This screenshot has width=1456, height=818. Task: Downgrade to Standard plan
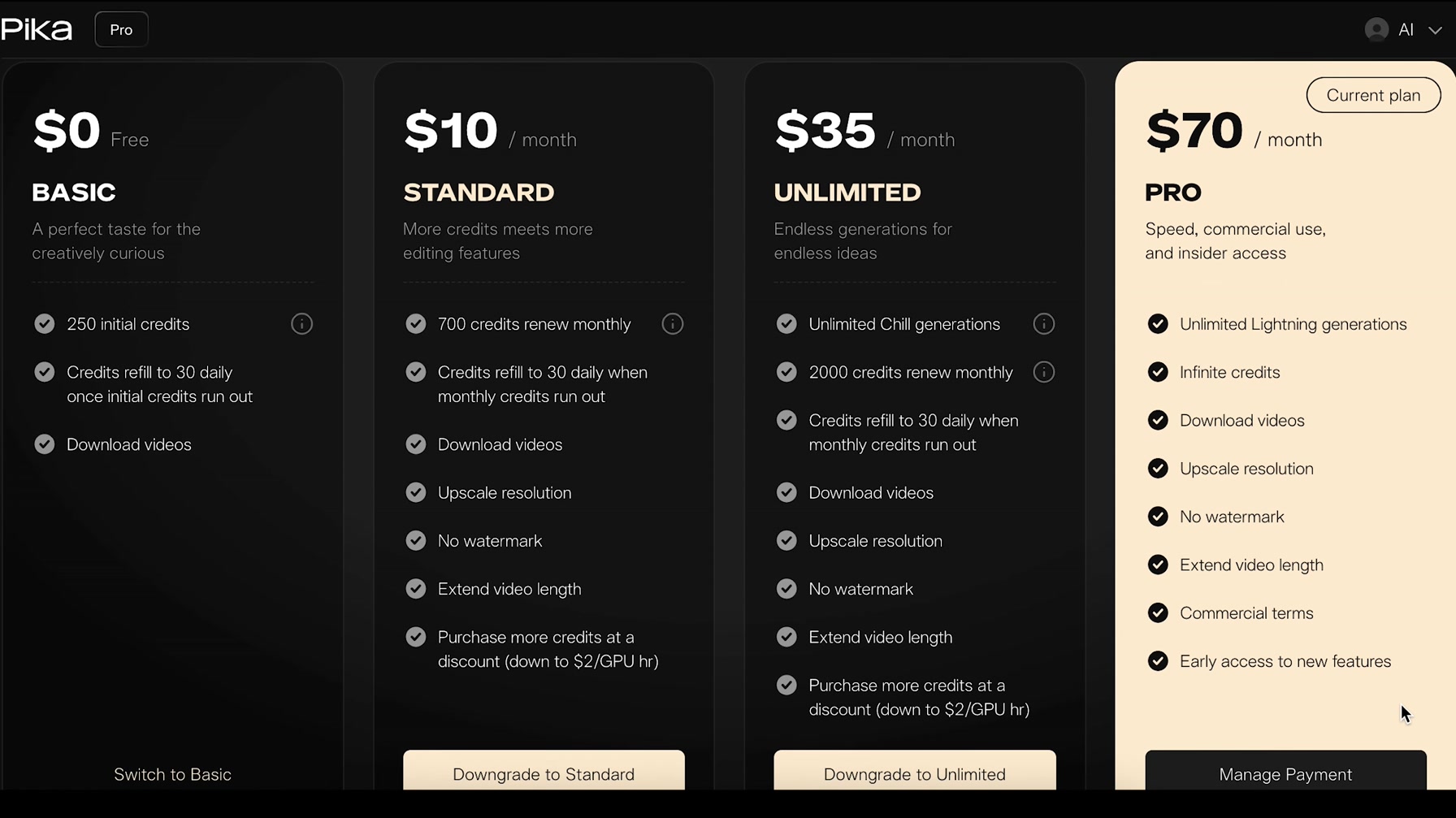[544, 770]
